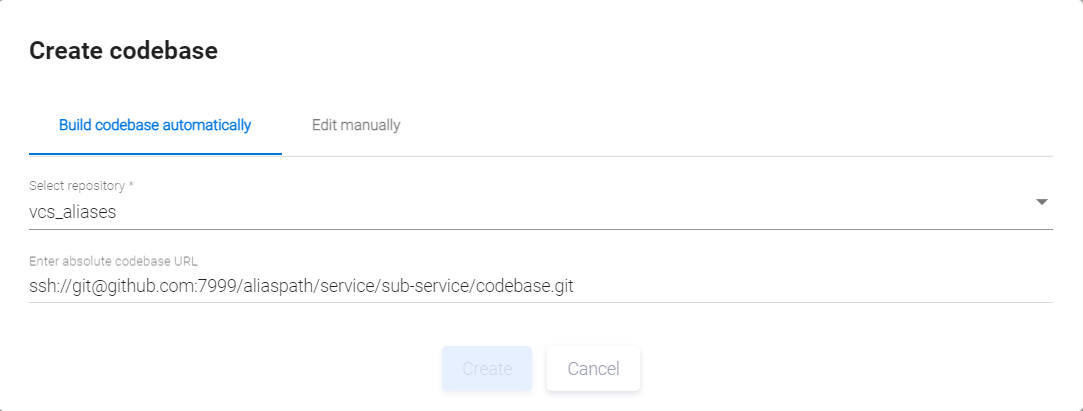This screenshot has width=1083, height=411.
Task: Click the Enter absolute codebase URL label
Action: (x=113, y=261)
